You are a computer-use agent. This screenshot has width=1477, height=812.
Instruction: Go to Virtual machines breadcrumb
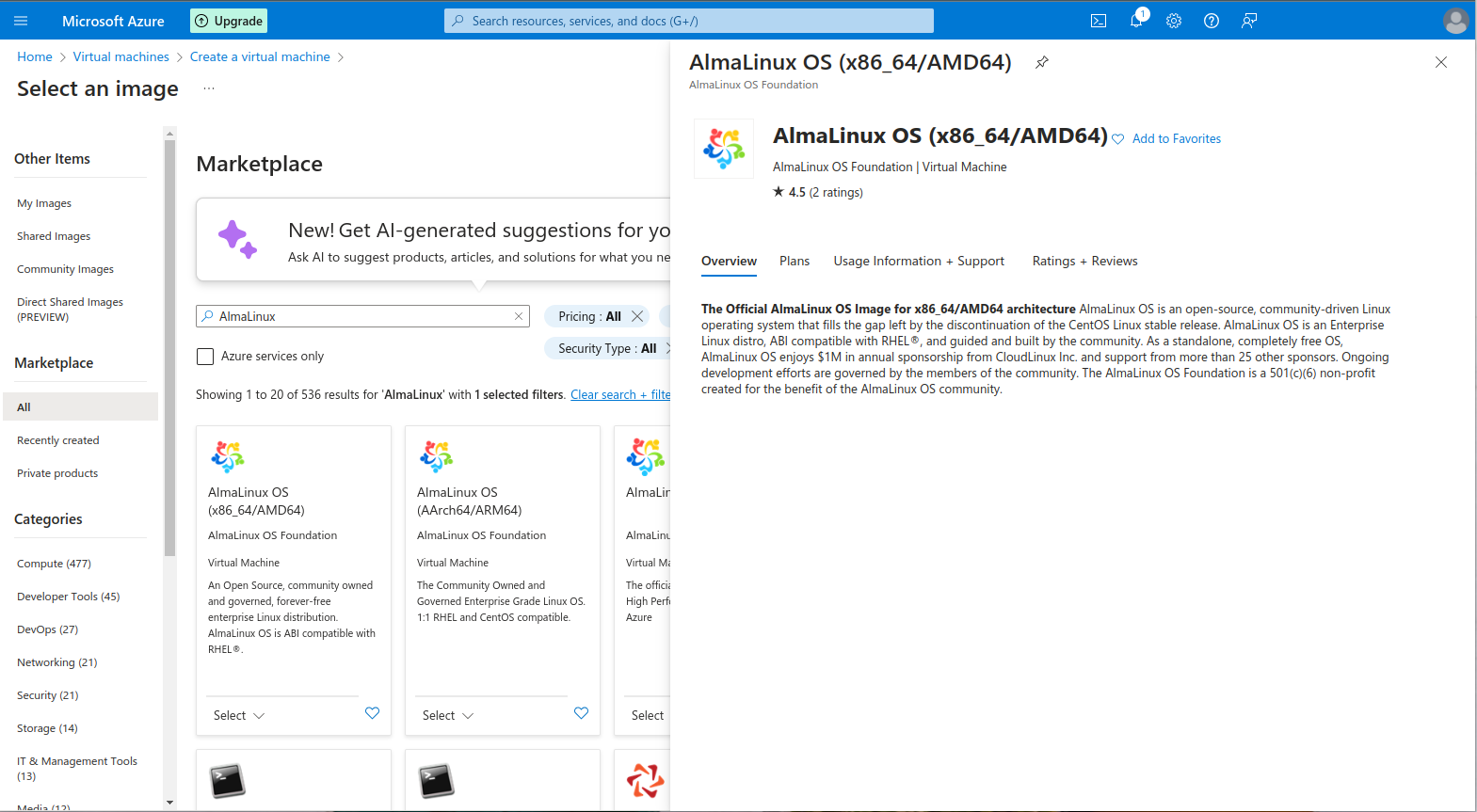[121, 57]
